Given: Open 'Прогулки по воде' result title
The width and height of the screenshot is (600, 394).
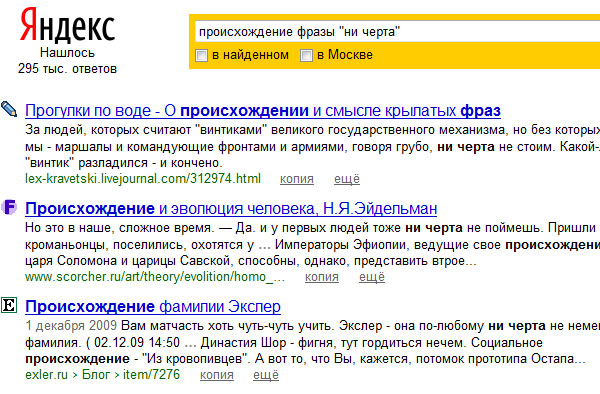Looking at the screenshot, I should (x=262, y=111).
